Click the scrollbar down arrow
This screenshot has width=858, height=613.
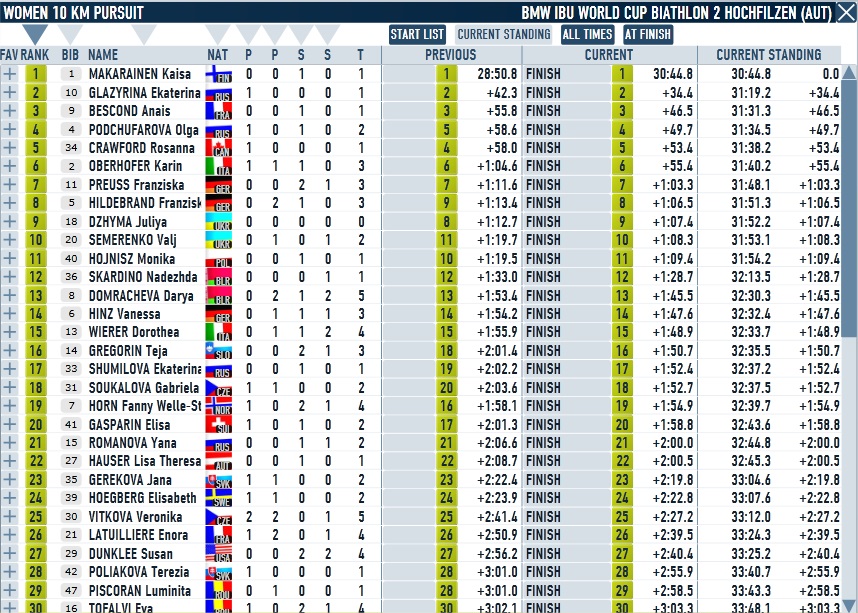[x=849, y=606]
